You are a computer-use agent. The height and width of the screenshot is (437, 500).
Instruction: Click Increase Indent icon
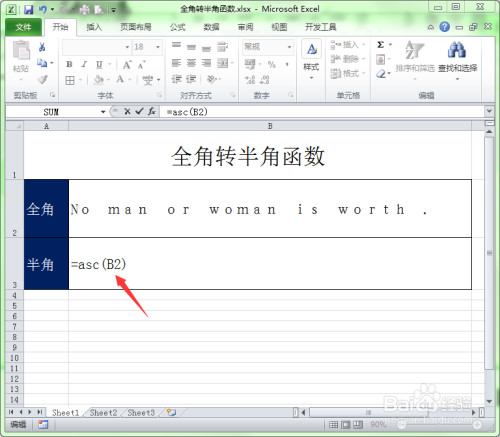[x=191, y=79]
